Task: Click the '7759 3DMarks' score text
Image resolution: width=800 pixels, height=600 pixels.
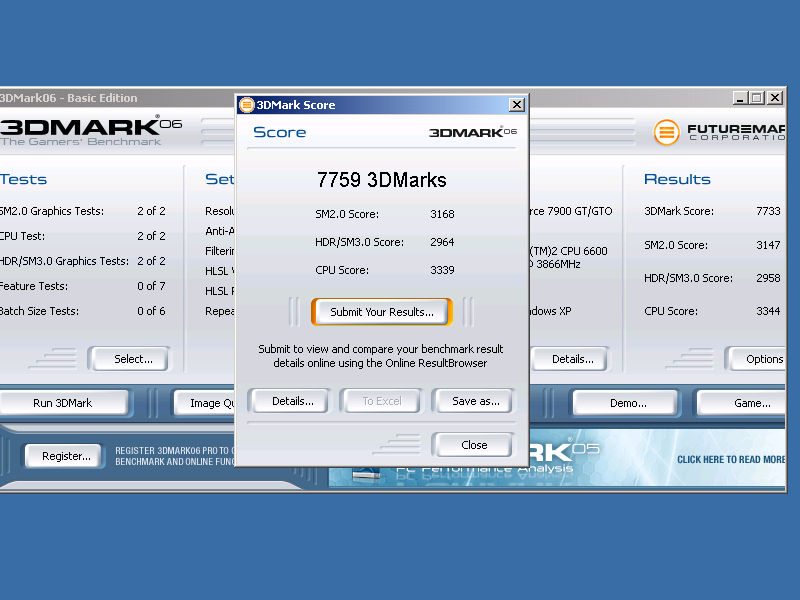Action: coord(382,180)
